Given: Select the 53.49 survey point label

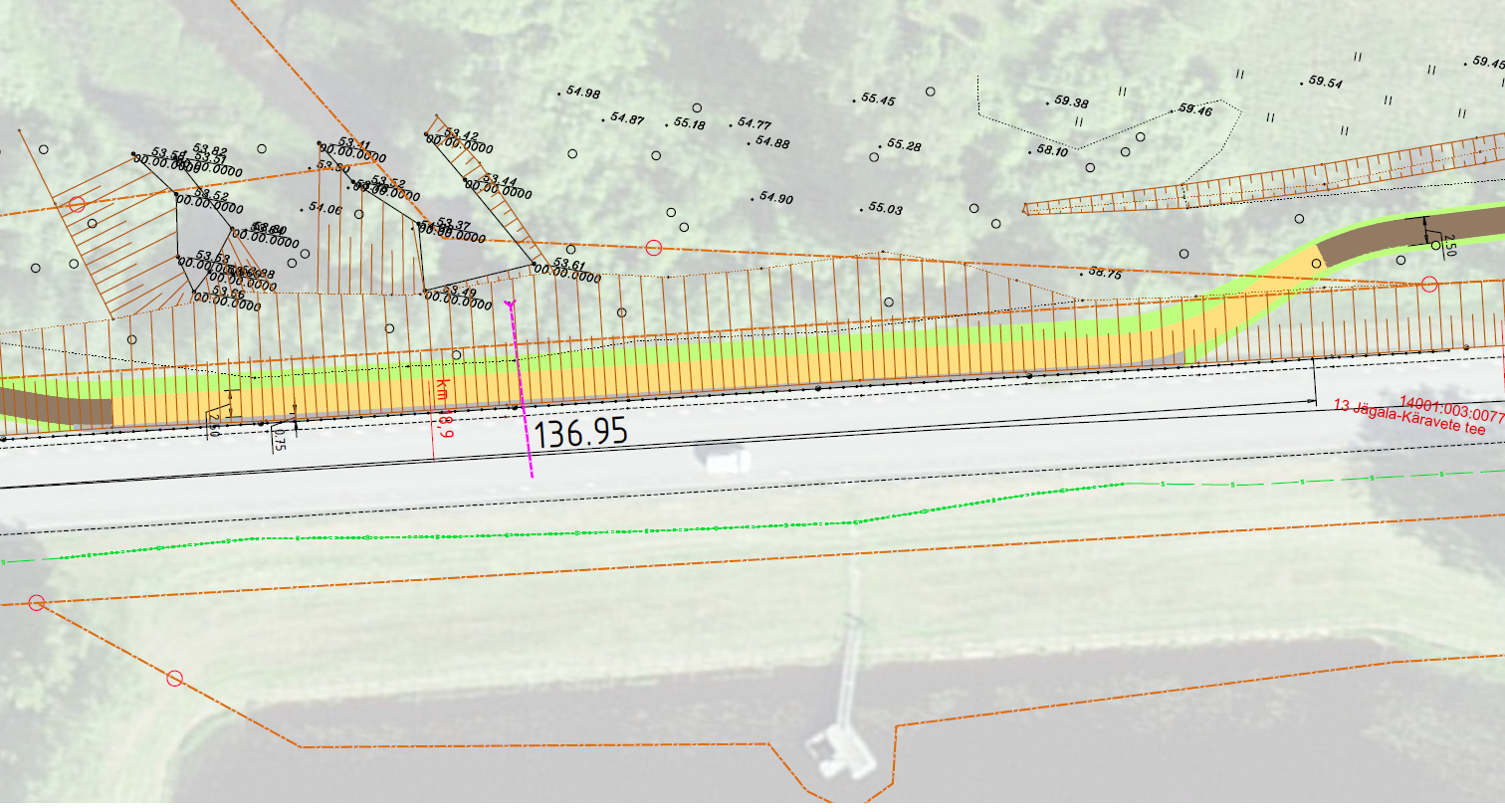Looking at the screenshot, I should [460, 293].
